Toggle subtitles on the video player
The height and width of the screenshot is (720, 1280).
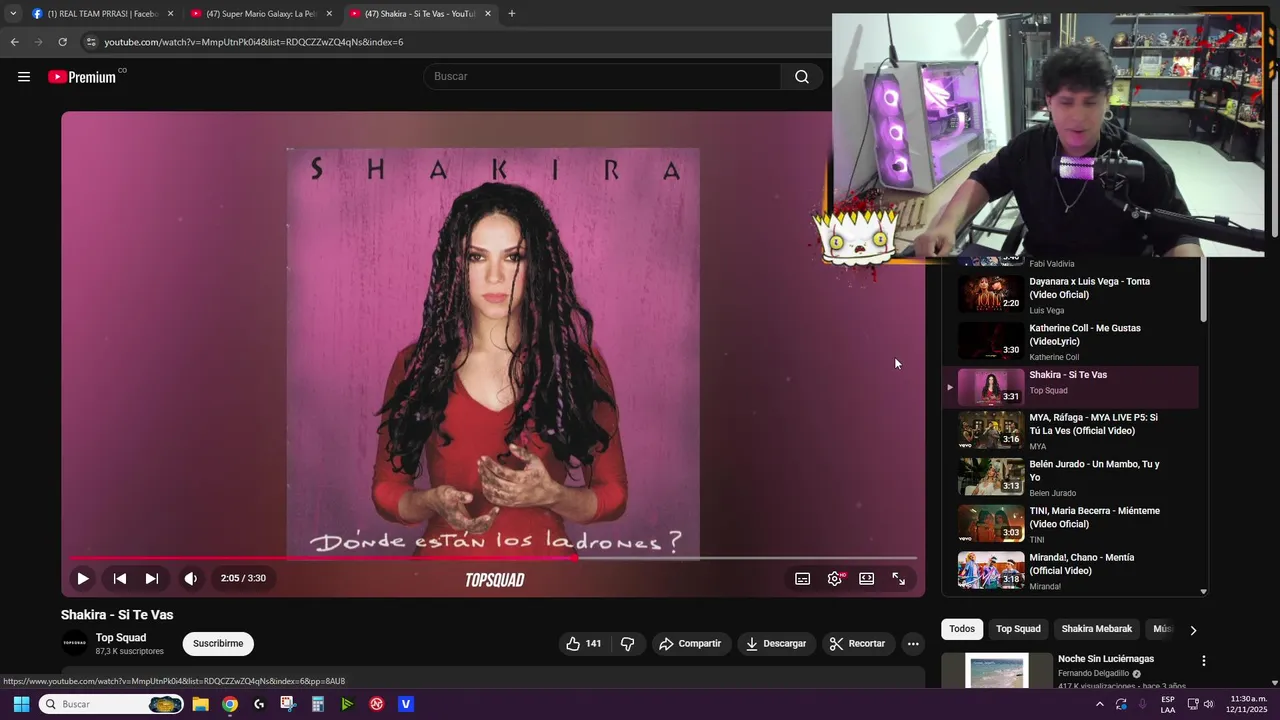tap(802, 578)
